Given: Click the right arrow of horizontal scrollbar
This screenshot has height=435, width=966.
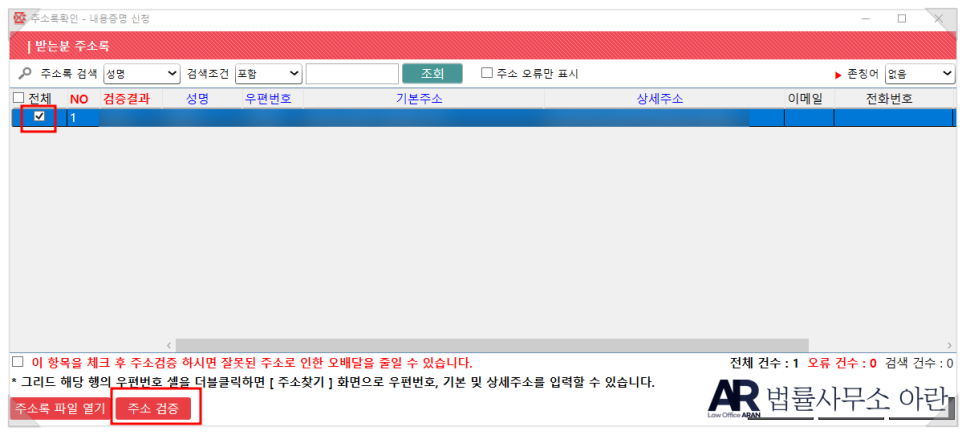Looking at the screenshot, I should coord(949,345).
